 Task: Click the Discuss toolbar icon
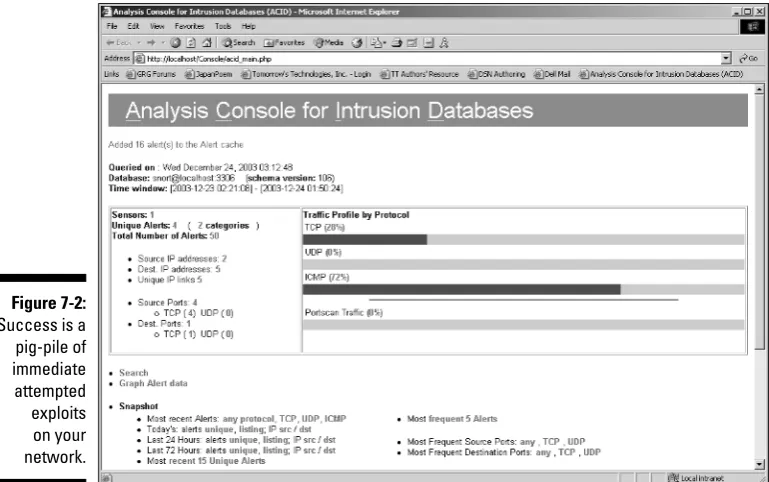(x=429, y=43)
